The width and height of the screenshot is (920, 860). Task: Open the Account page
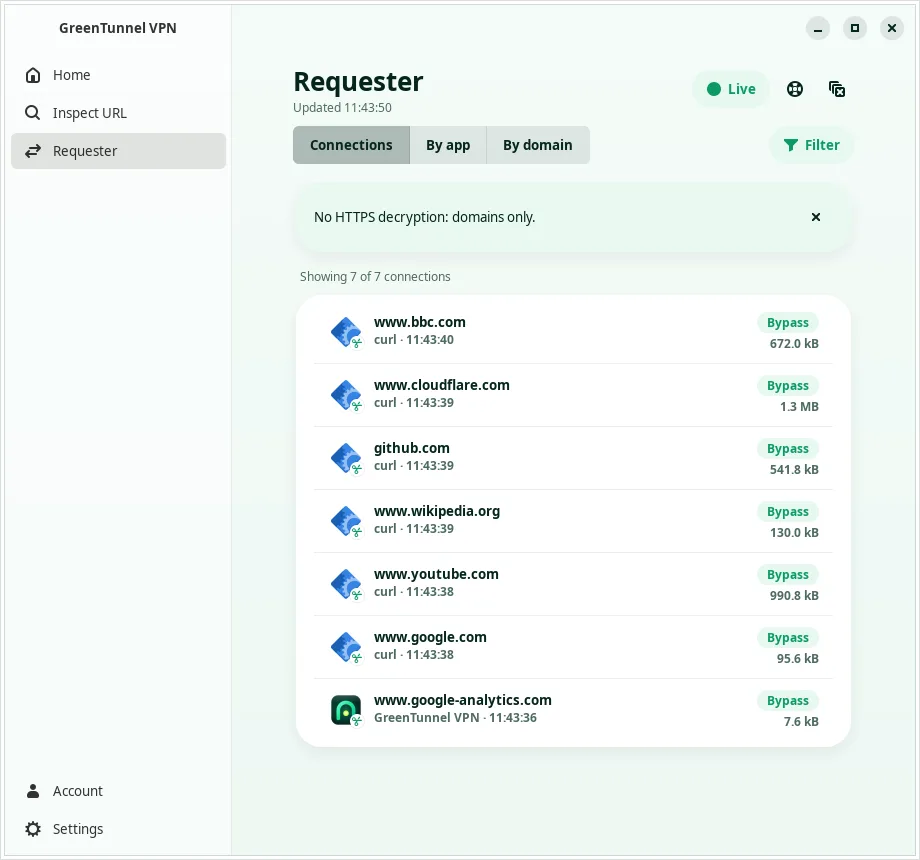point(118,791)
